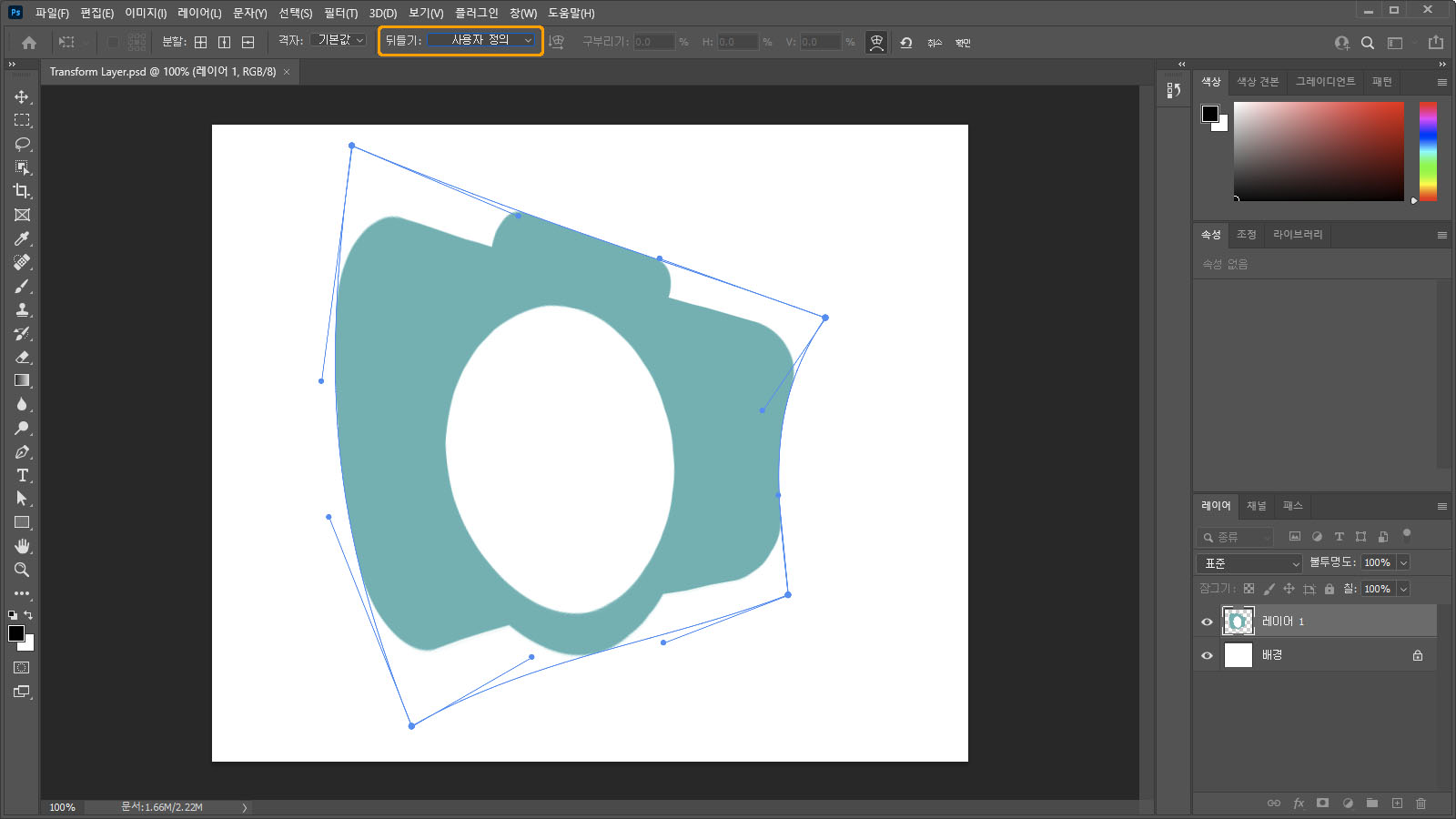This screenshot has height=819, width=1456.
Task: Toggle lock all padlock icon
Action: (1329, 589)
